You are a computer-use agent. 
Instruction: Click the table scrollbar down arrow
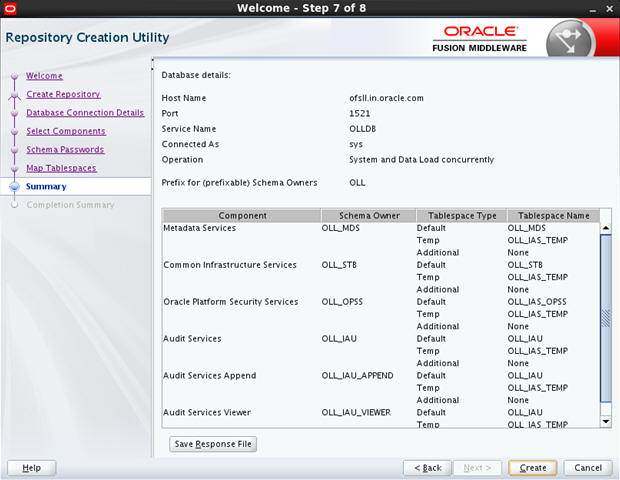606,421
